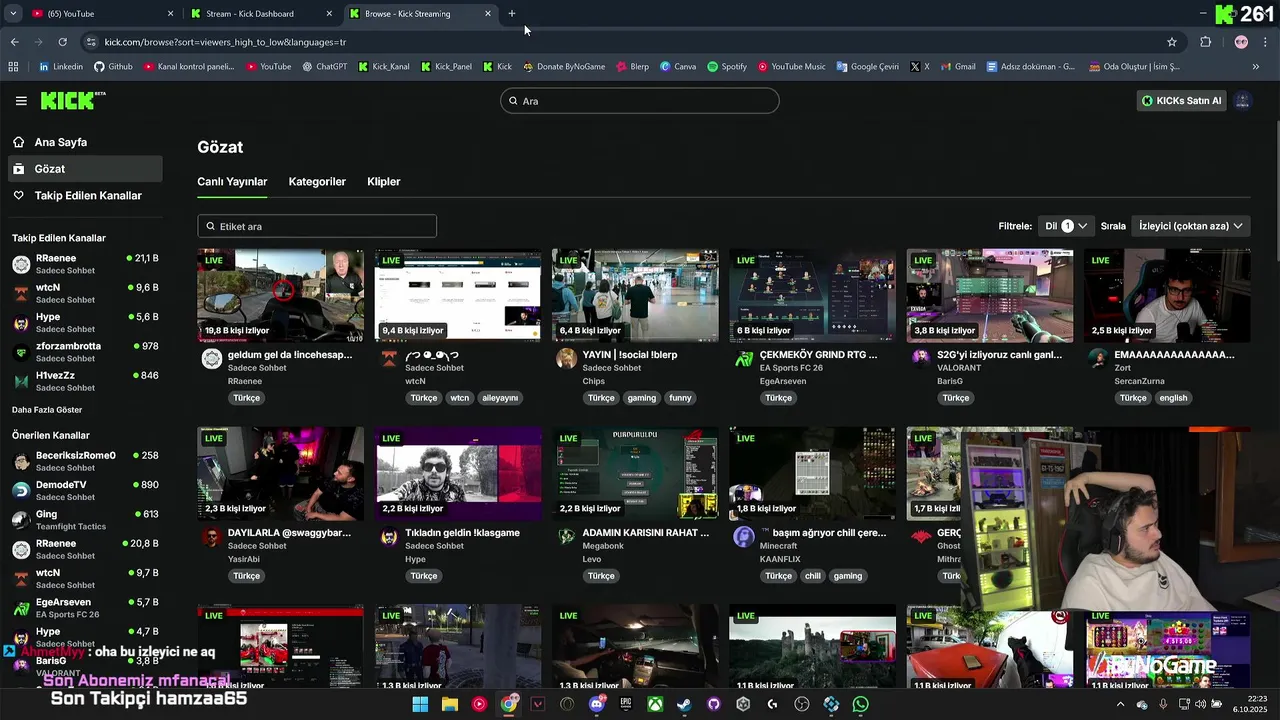Switch to YouTube browser tab
The image size is (1280, 720).
pyautogui.click(x=100, y=14)
